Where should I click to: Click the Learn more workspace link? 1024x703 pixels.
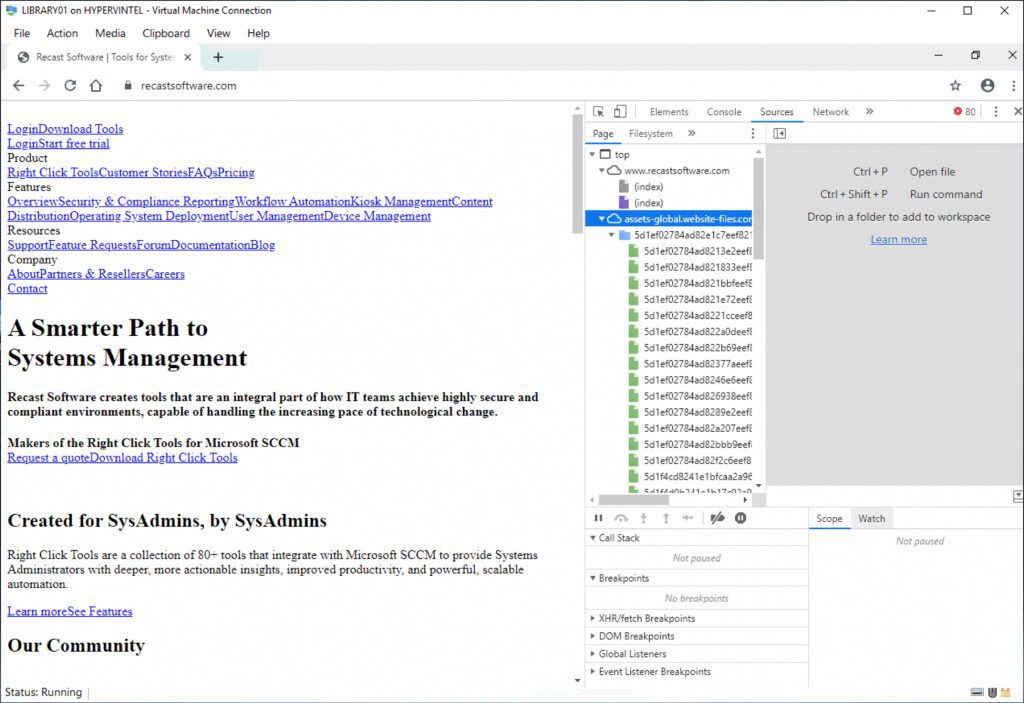tap(898, 239)
